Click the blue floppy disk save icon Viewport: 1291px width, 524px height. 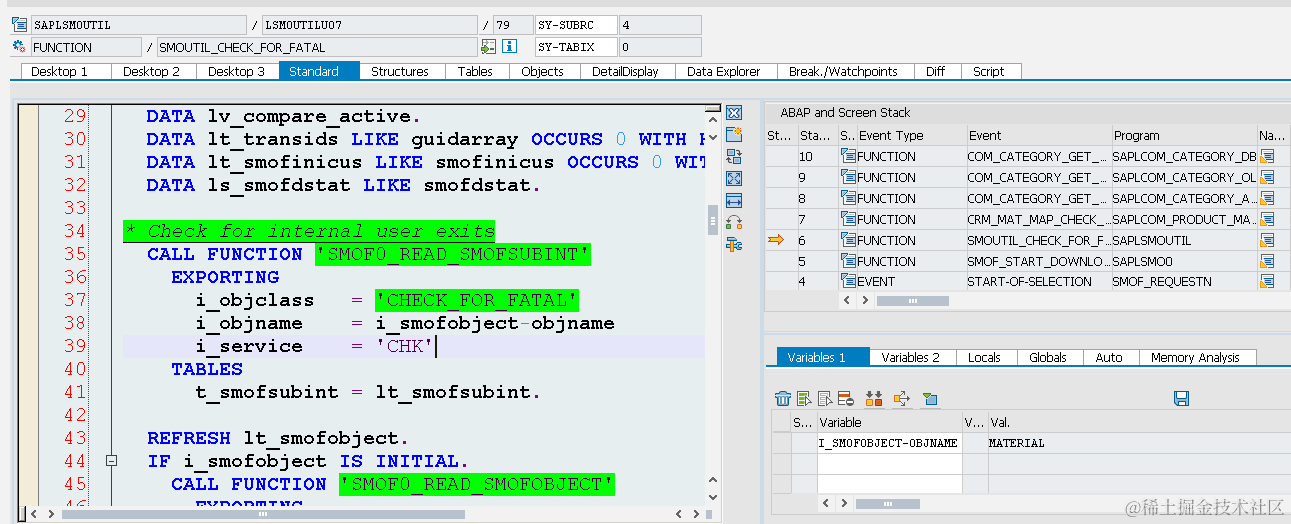pos(1181,399)
